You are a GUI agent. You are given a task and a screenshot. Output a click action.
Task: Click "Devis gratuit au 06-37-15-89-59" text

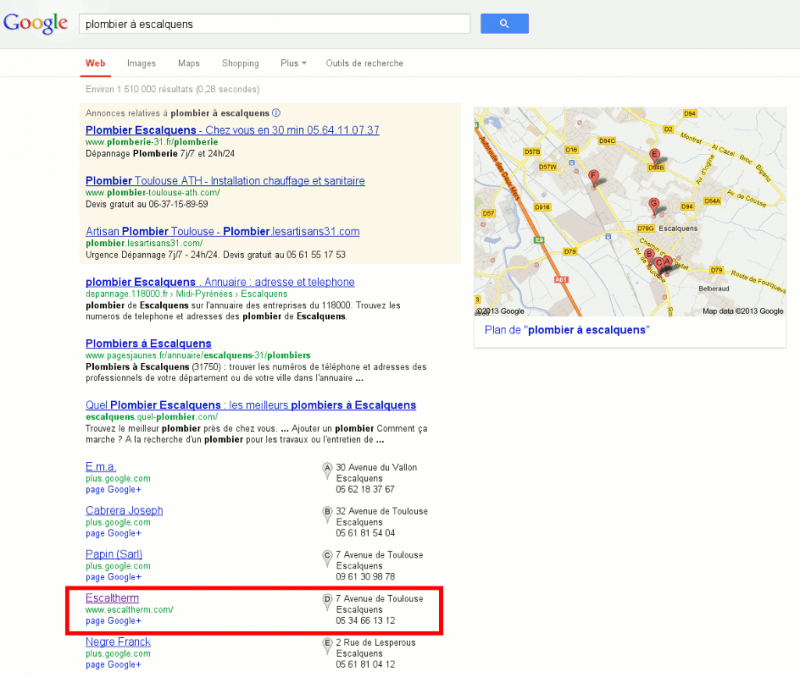[x=147, y=204]
